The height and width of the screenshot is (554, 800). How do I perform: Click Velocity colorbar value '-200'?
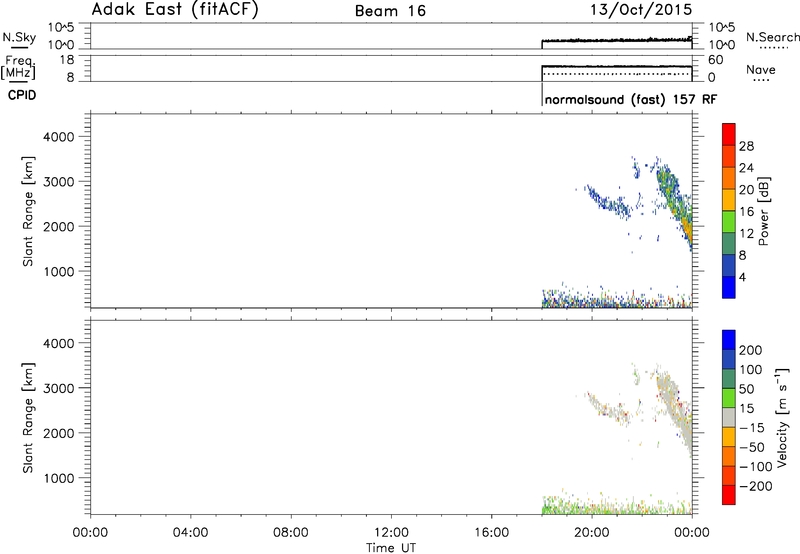[x=755, y=486]
